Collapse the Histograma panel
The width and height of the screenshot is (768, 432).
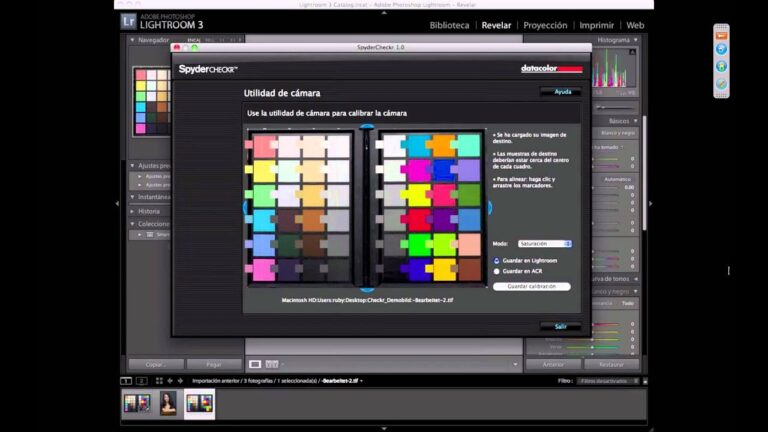[636, 40]
